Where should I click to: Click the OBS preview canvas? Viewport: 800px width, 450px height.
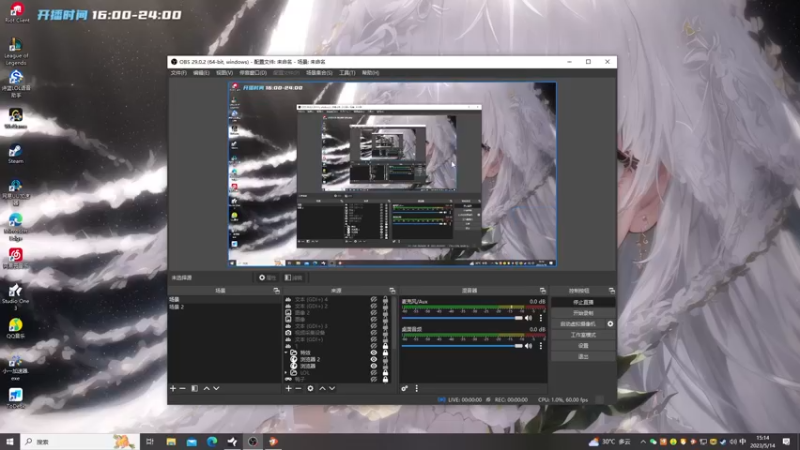392,174
